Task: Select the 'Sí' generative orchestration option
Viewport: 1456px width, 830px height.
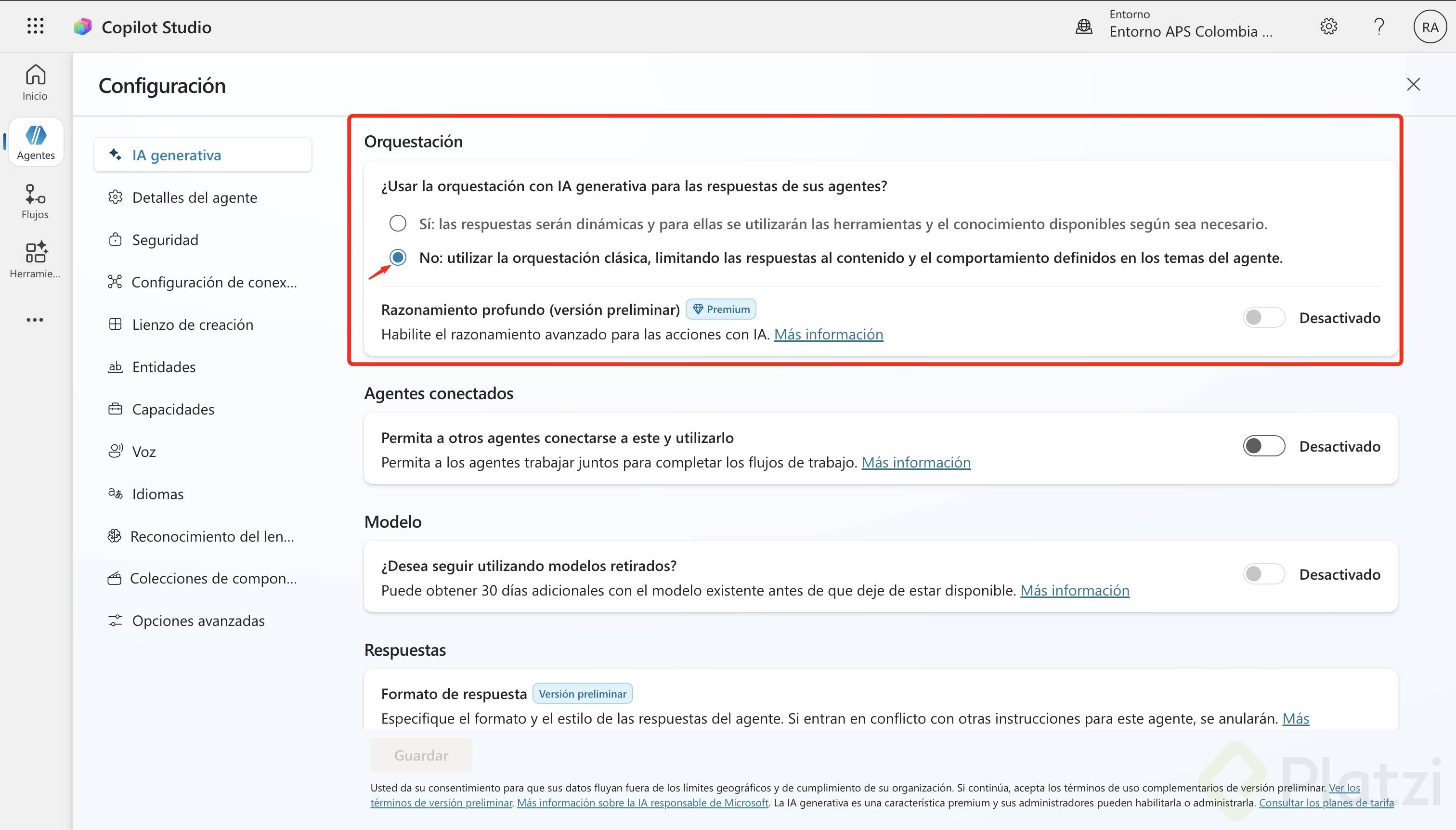Action: point(398,223)
